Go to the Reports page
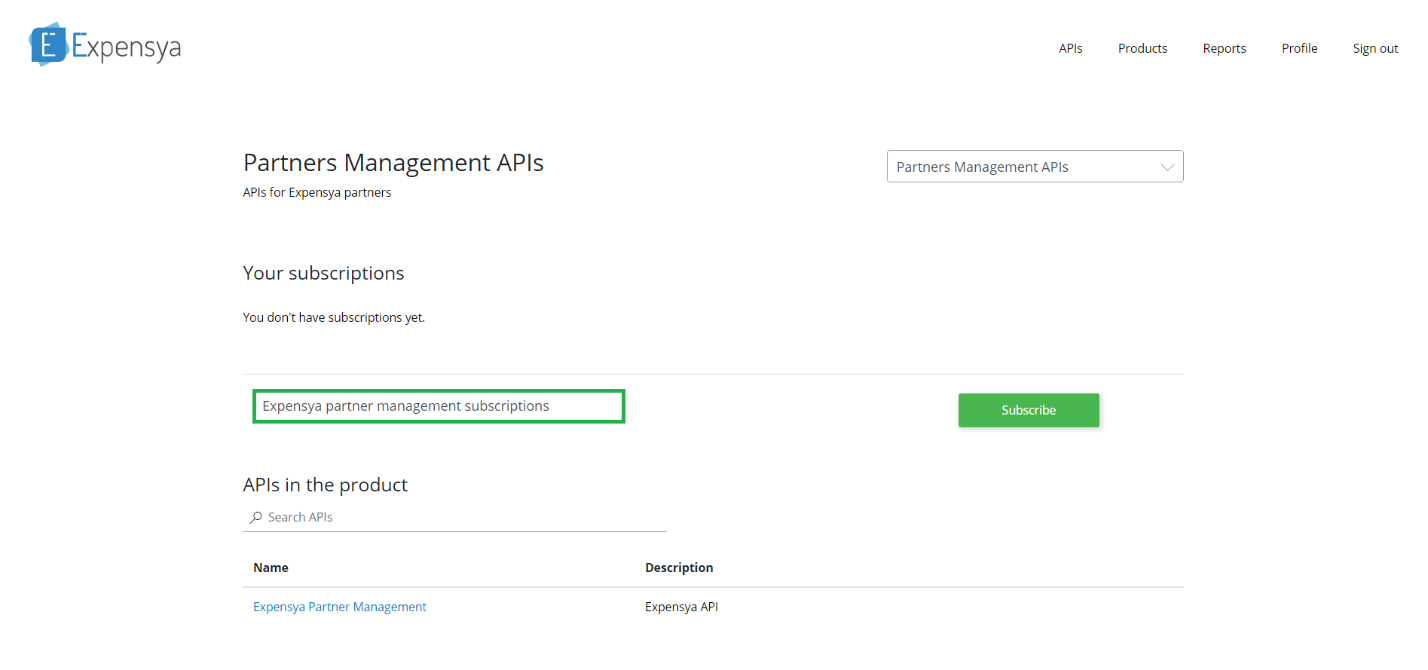 pos(1224,48)
